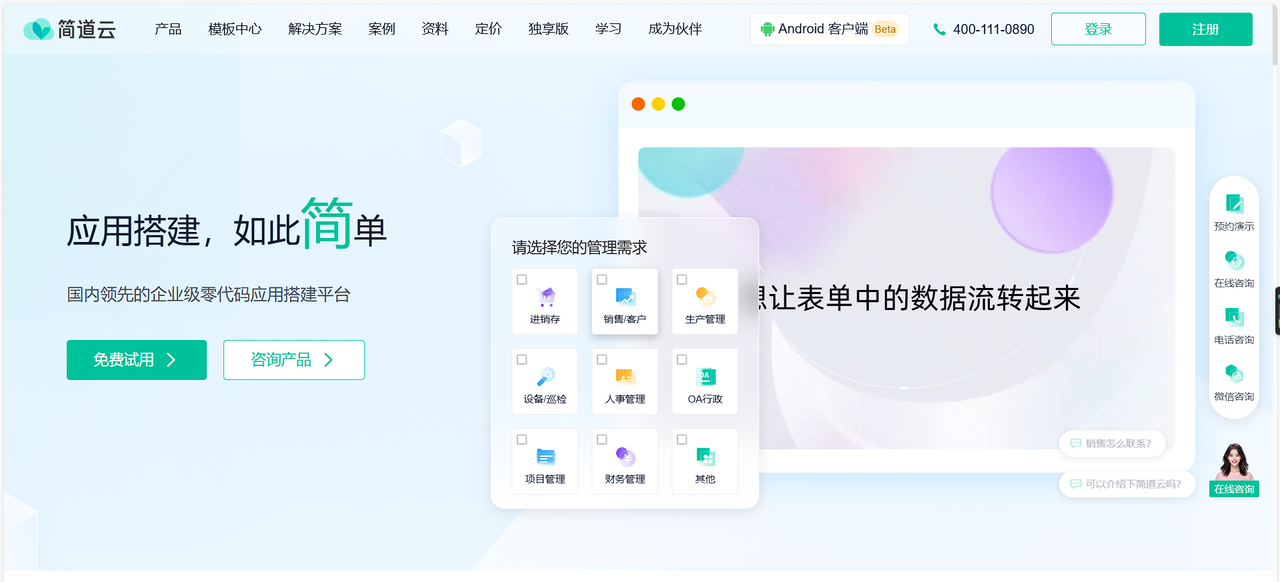The height and width of the screenshot is (582, 1280).
Task: Click the Android robot icon
Action: (x=767, y=29)
